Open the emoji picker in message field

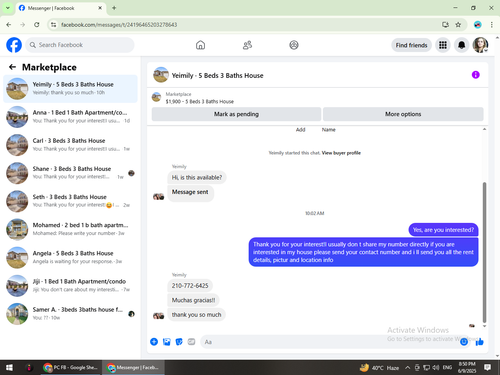(x=464, y=342)
